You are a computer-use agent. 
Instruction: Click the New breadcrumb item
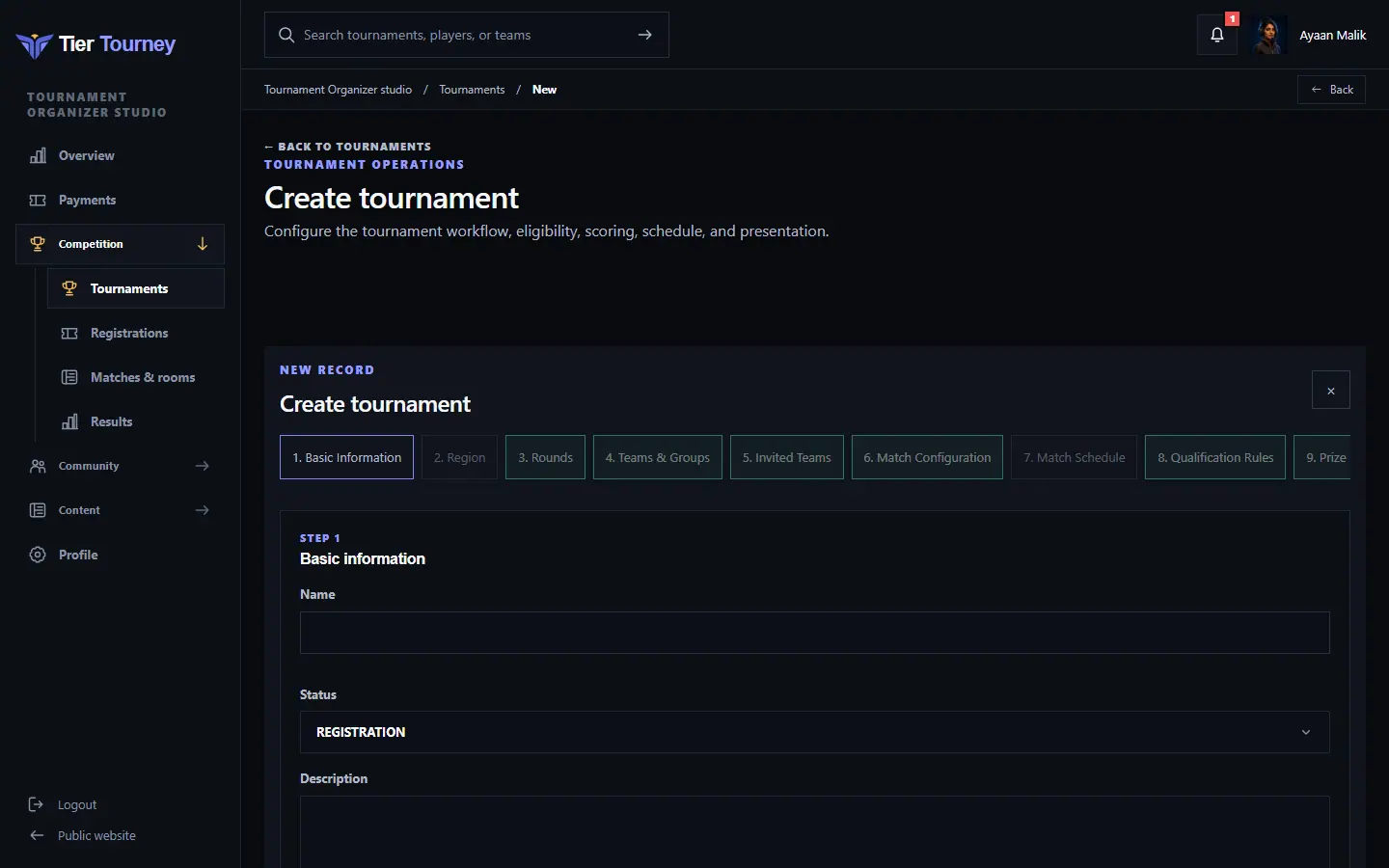(544, 90)
